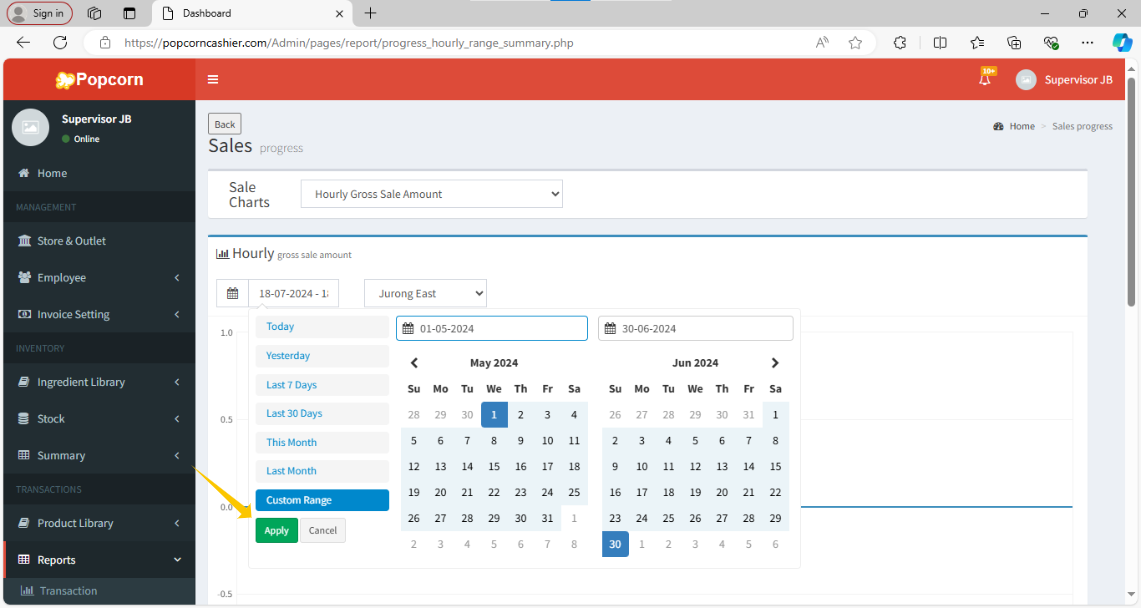Select This Month preset
This screenshot has width=1141, height=608.
(x=322, y=442)
